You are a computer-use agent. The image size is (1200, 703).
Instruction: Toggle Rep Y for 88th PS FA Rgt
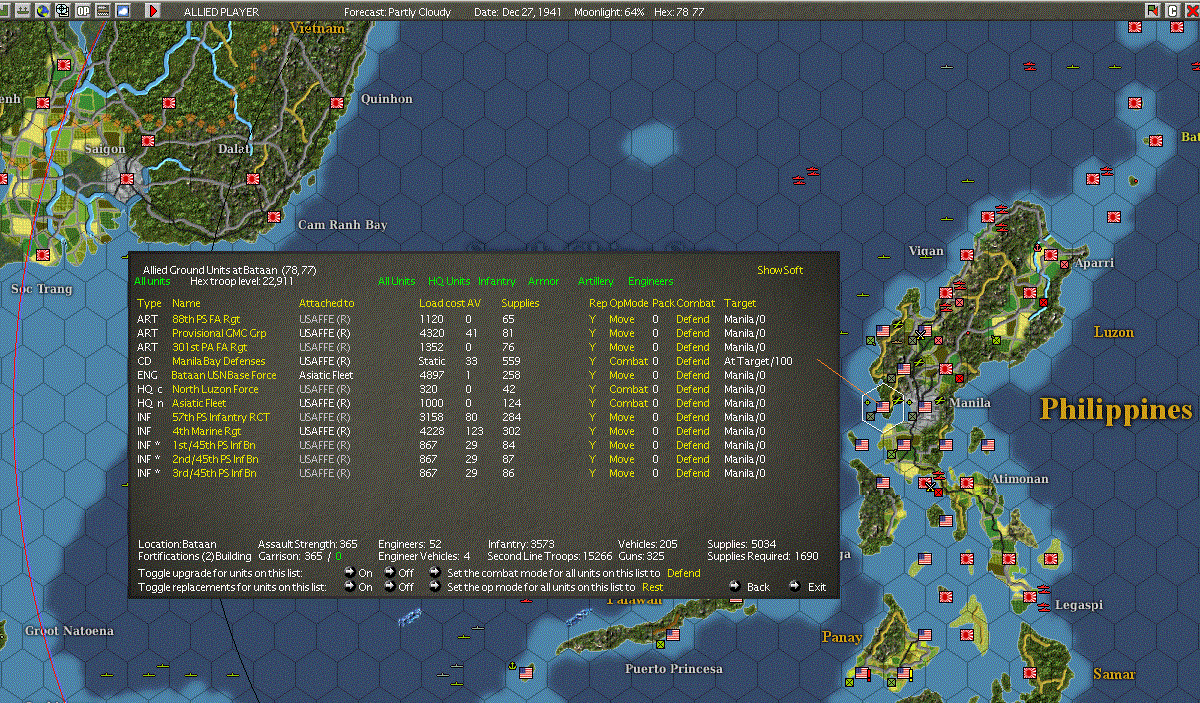(x=592, y=319)
